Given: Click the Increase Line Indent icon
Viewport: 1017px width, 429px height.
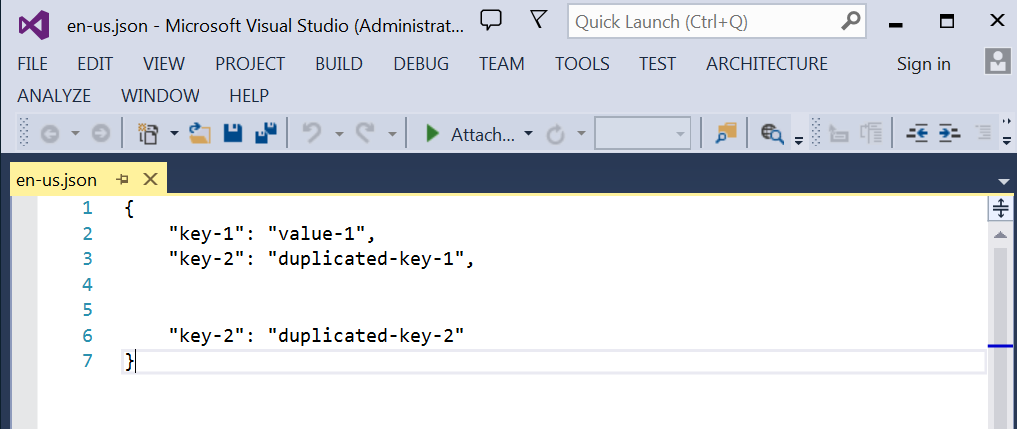Looking at the screenshot, I should (x=949, y=134).
